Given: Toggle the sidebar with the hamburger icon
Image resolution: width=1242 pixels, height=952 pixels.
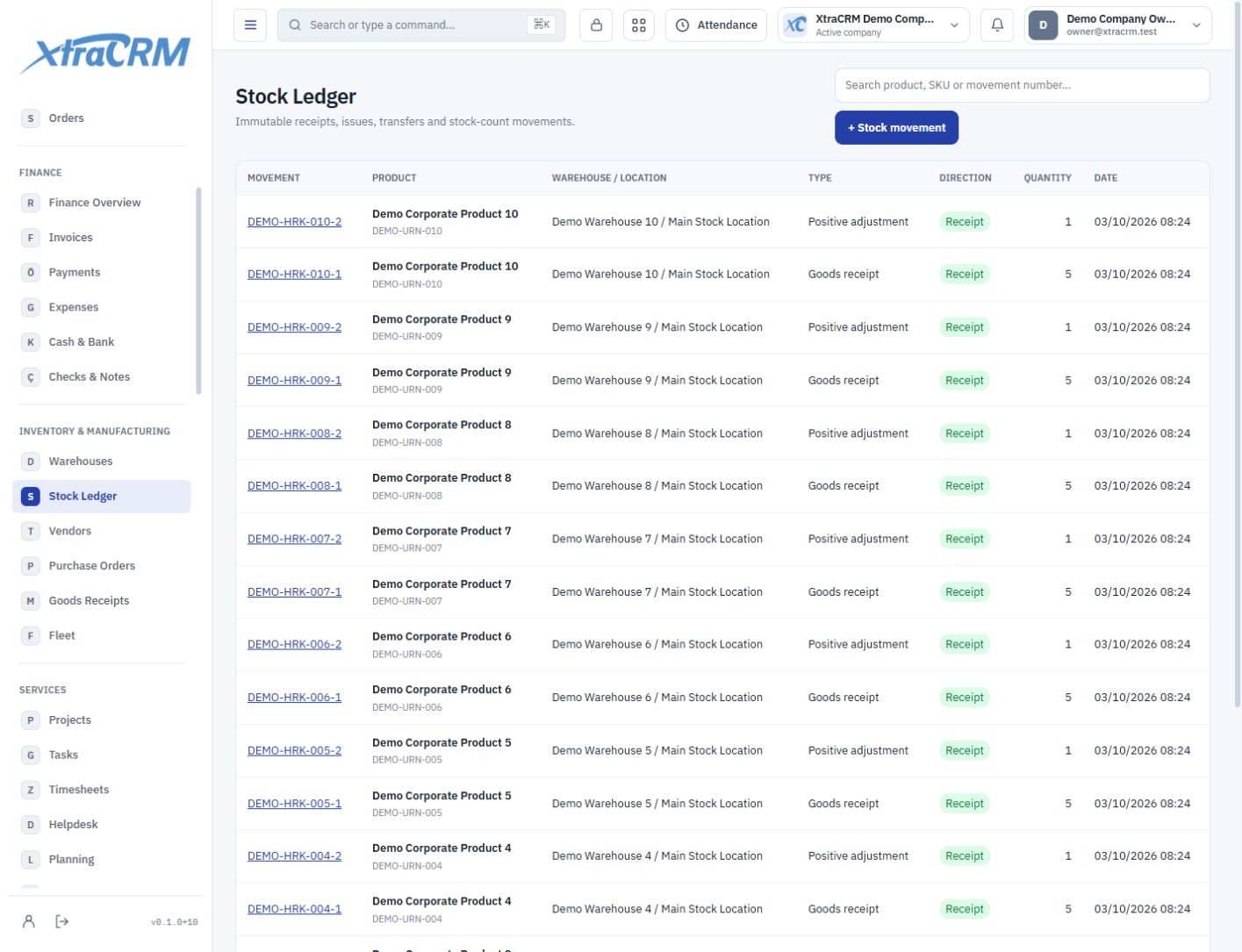Looking at the screenshot, I should (250, 25).
